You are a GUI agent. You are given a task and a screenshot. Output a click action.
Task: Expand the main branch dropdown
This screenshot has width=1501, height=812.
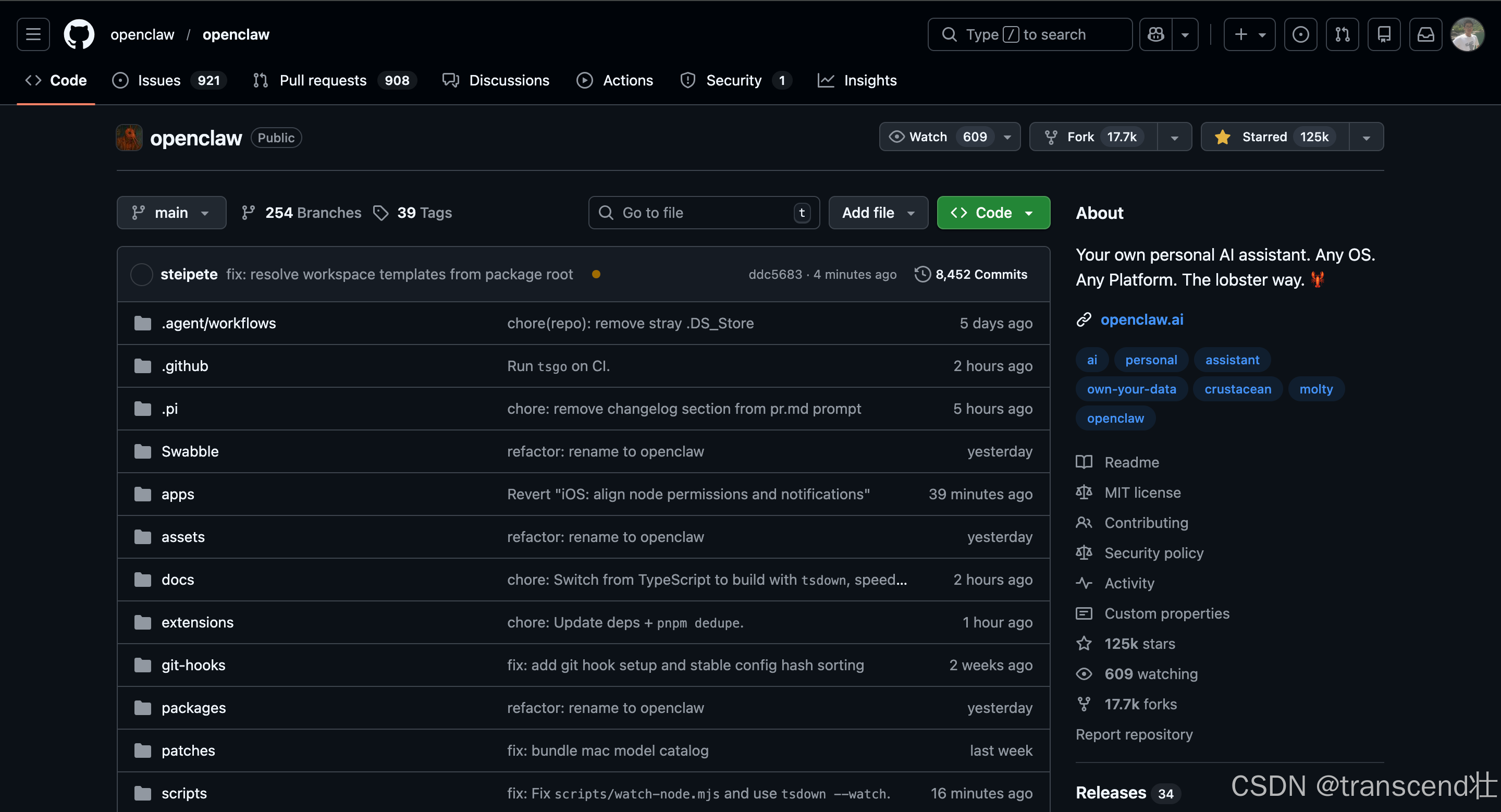(x=171, y=213)
